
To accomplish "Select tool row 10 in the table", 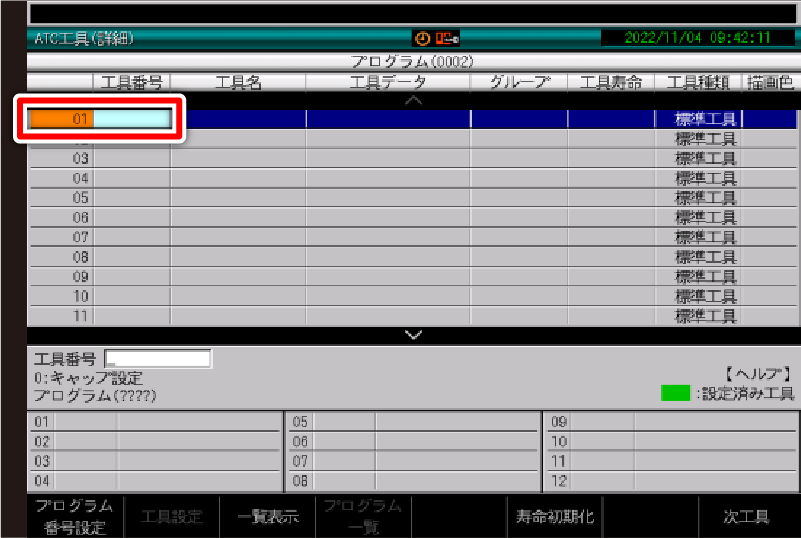I will tap(81, 296).
